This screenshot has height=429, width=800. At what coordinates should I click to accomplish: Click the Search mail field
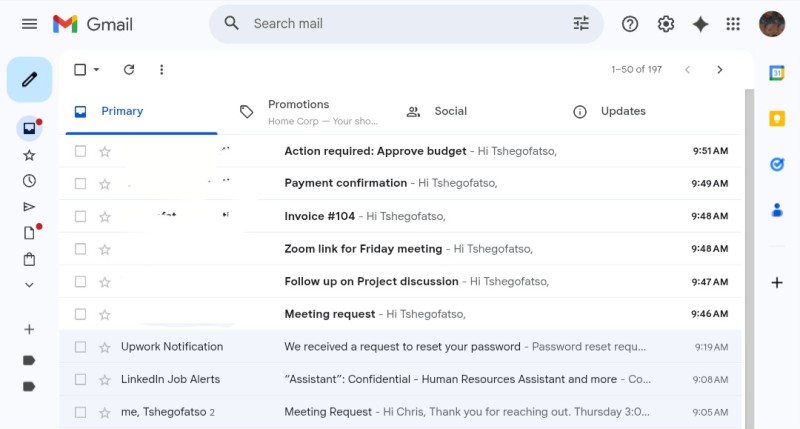tap(400, 24)
